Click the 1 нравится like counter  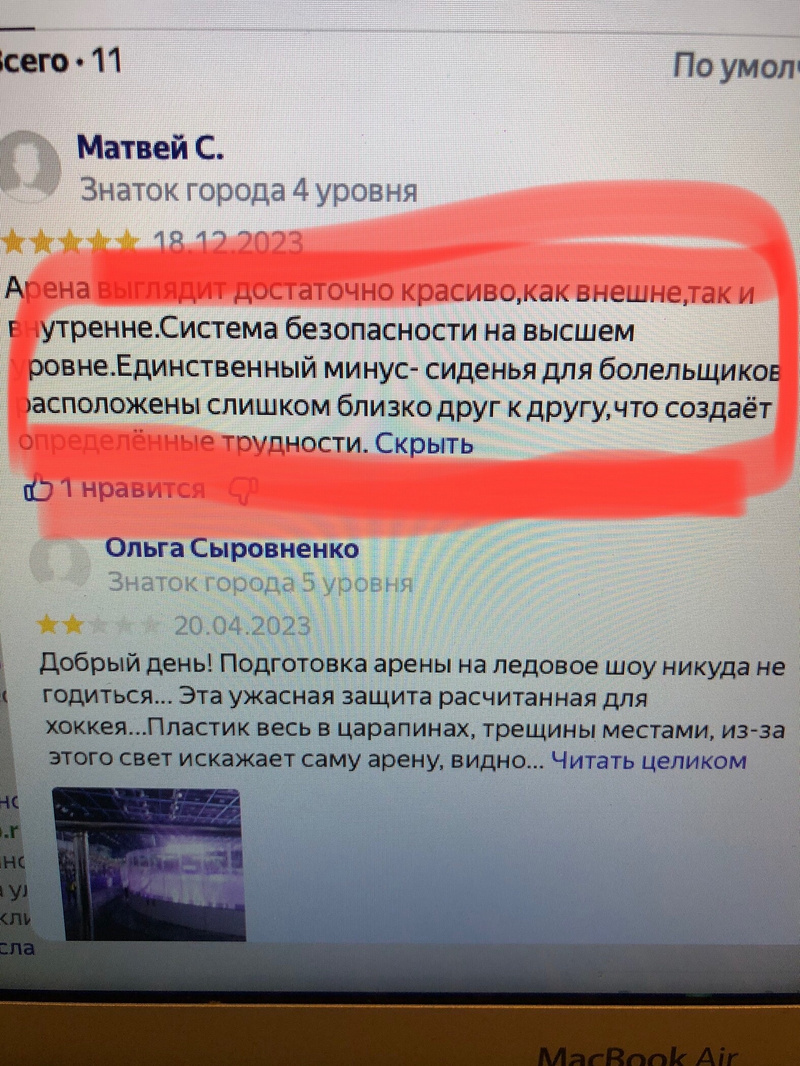(133, 489)
